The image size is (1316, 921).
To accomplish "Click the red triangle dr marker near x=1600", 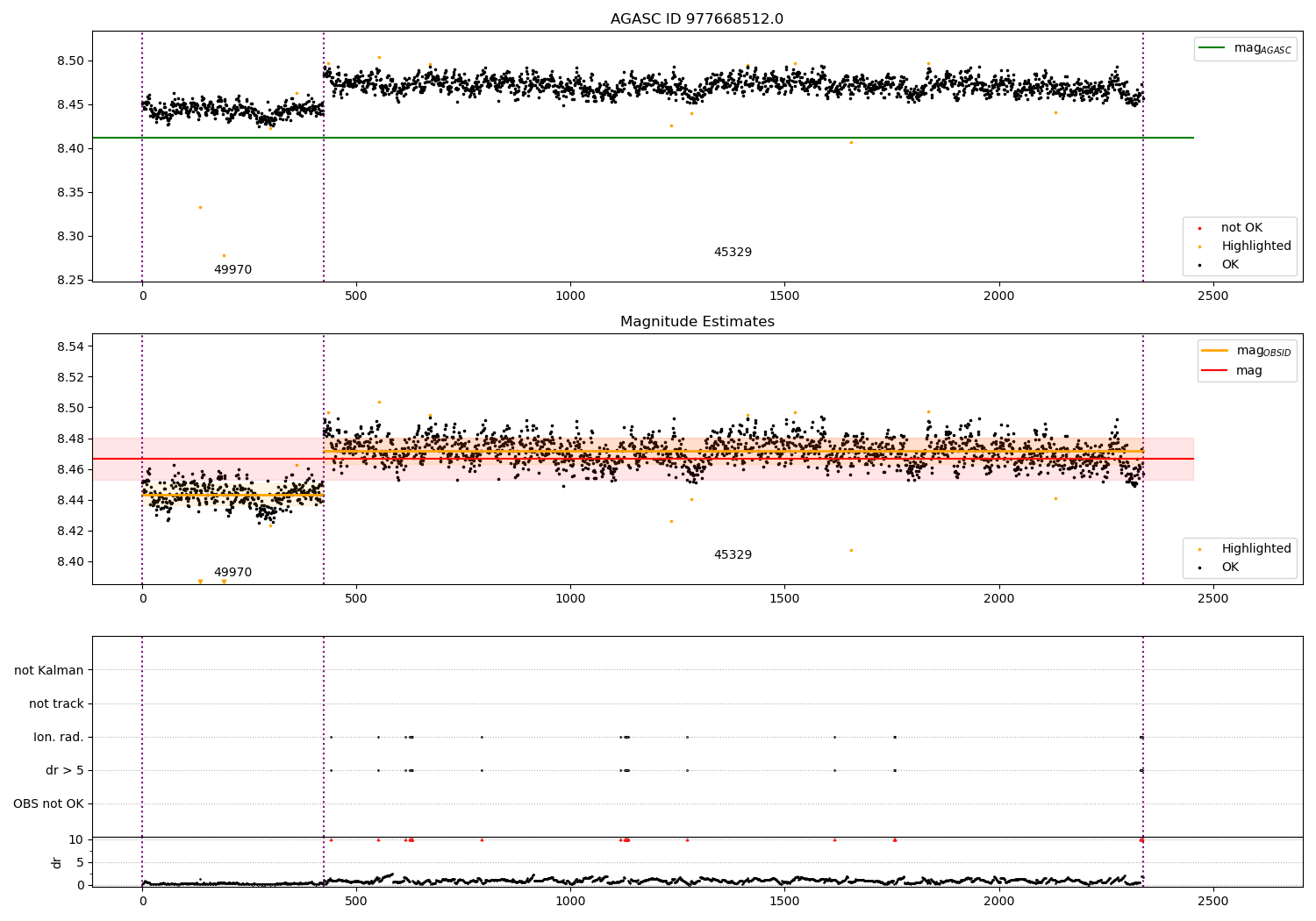I will (834, 839).
